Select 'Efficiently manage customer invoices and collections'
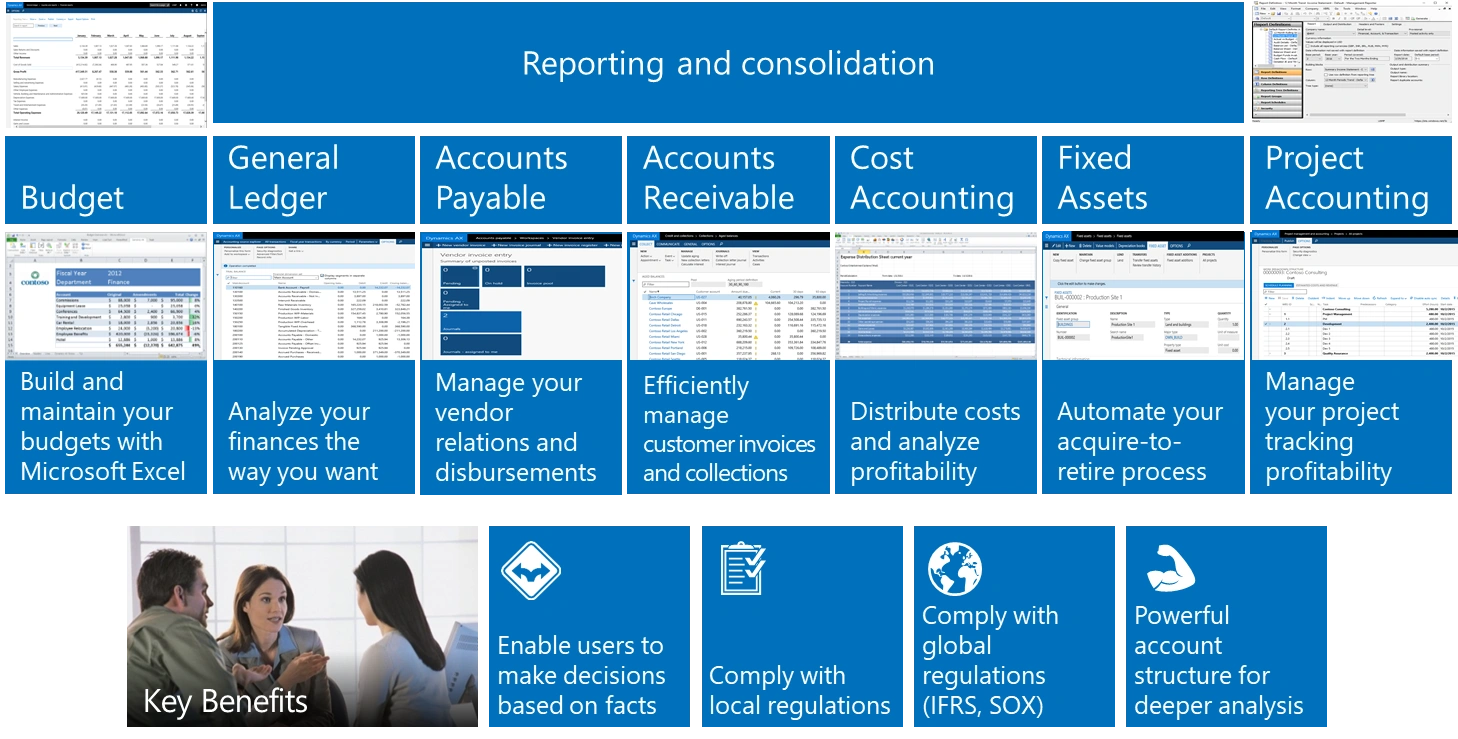 pos(729,430)
